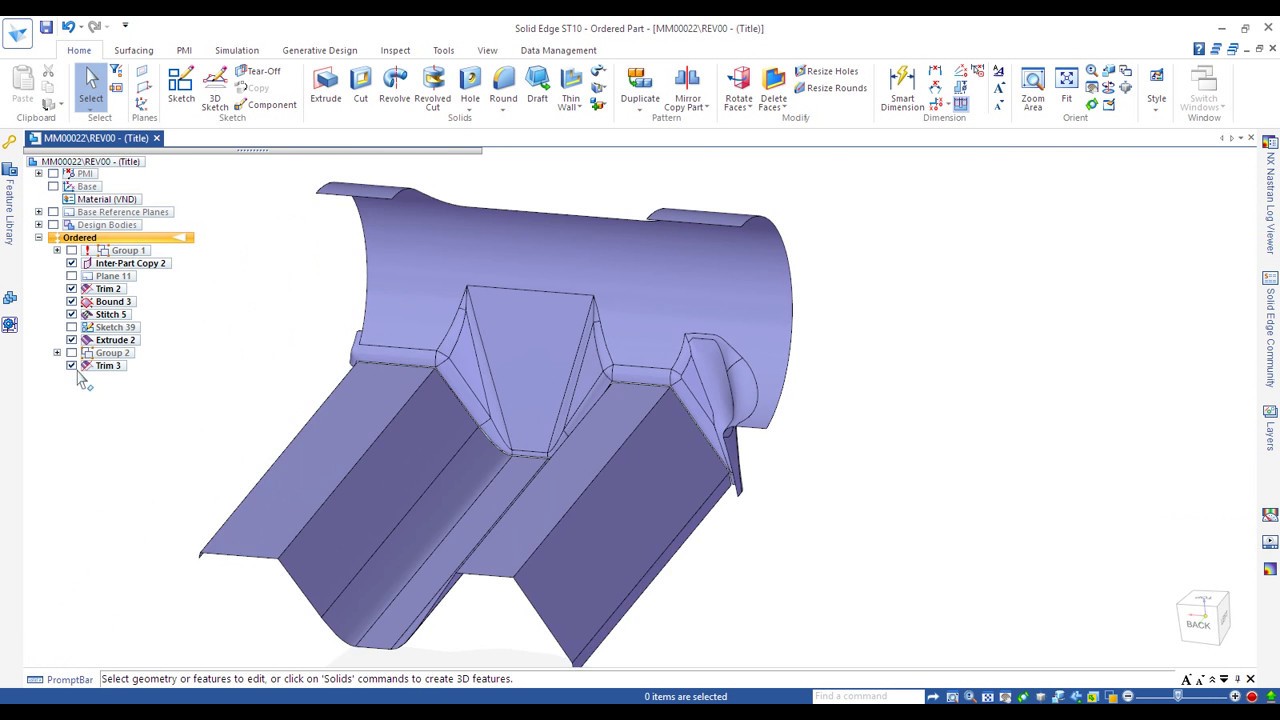Viewport: 1280px width, 720px height.
Task: Click the Duplicate pattern button
Action: (x=640, y=86)
